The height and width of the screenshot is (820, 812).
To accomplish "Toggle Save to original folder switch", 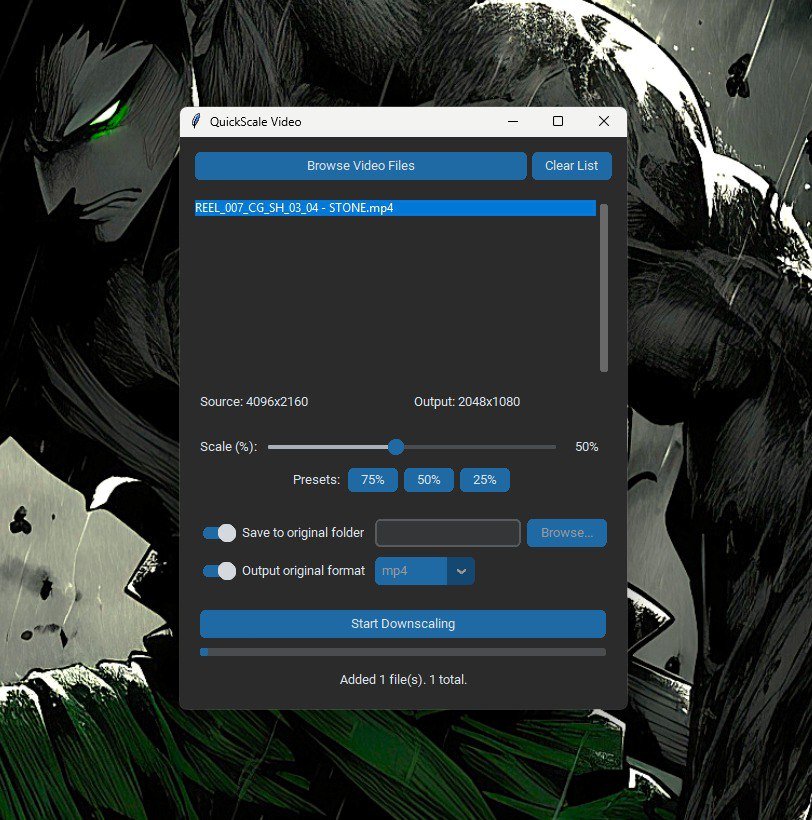I will point(219,533).
